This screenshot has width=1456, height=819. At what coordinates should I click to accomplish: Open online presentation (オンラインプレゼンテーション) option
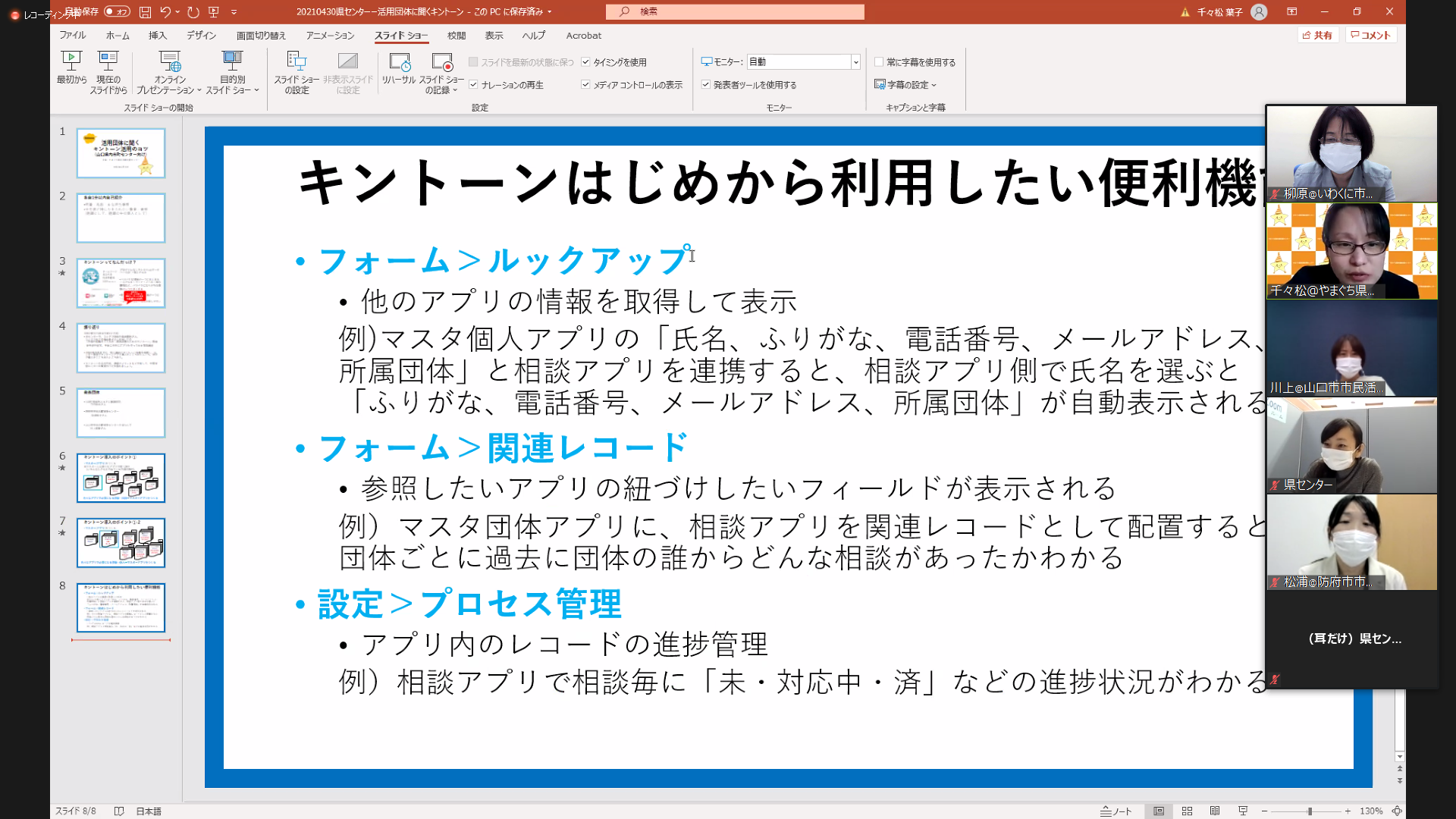click(x=170, y=73)
